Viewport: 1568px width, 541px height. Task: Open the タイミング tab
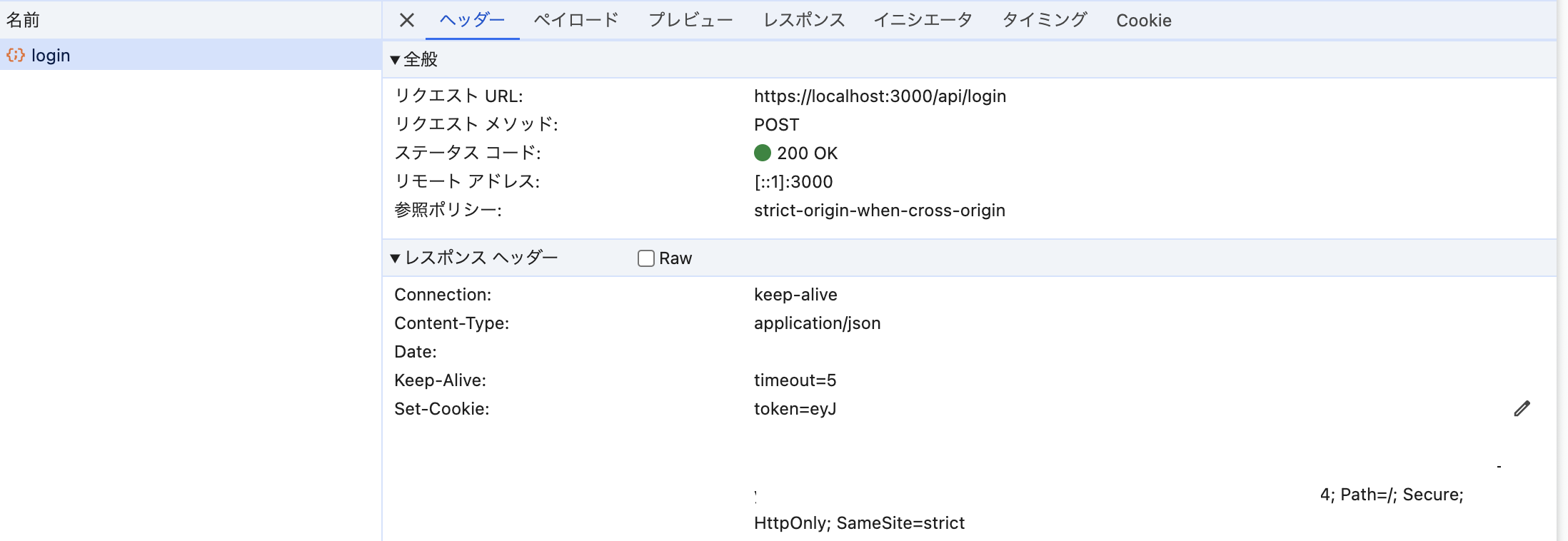click(x=1044, y=20)
